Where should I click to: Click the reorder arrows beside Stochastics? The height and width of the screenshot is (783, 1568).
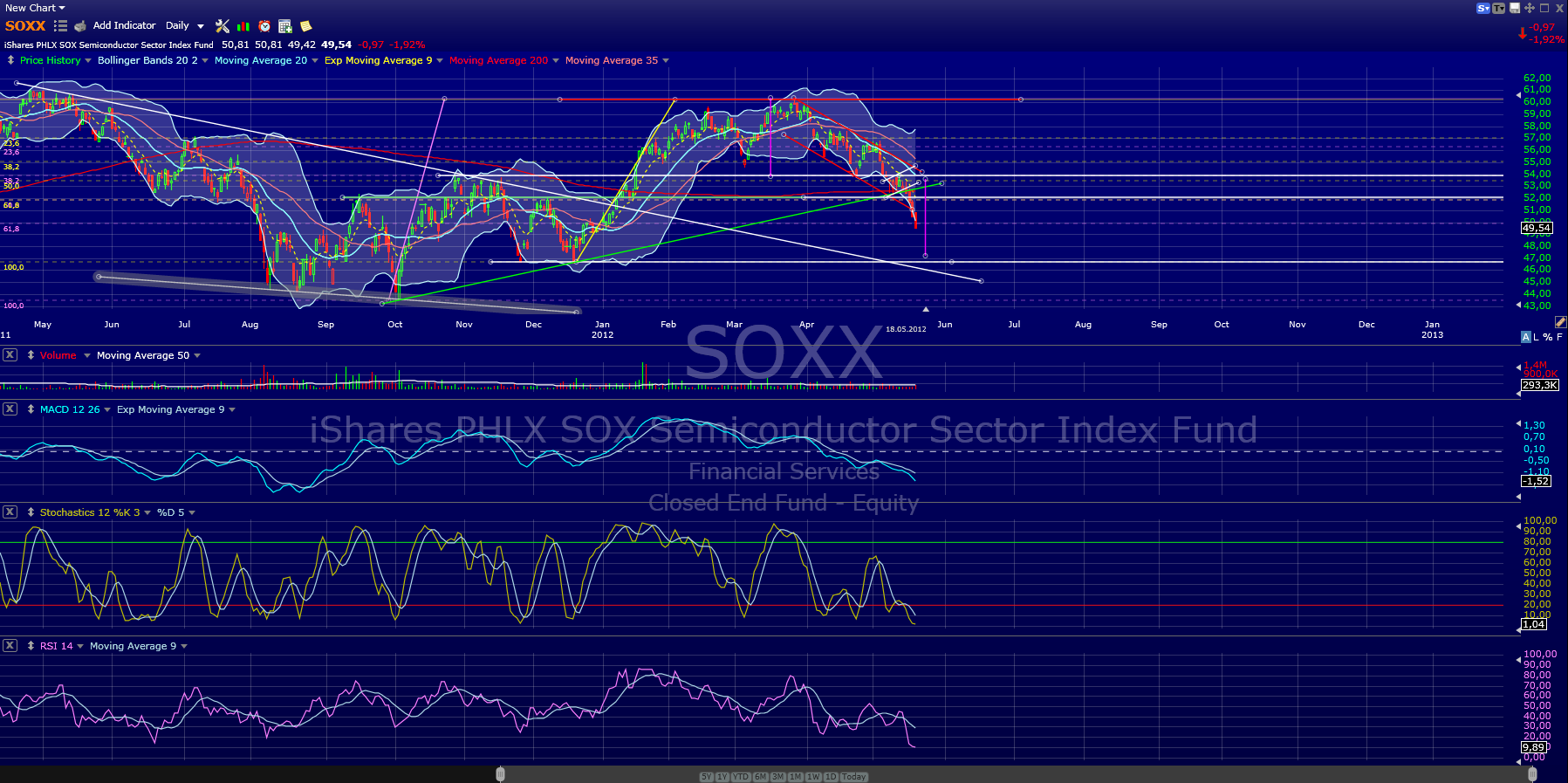(31, 512)
